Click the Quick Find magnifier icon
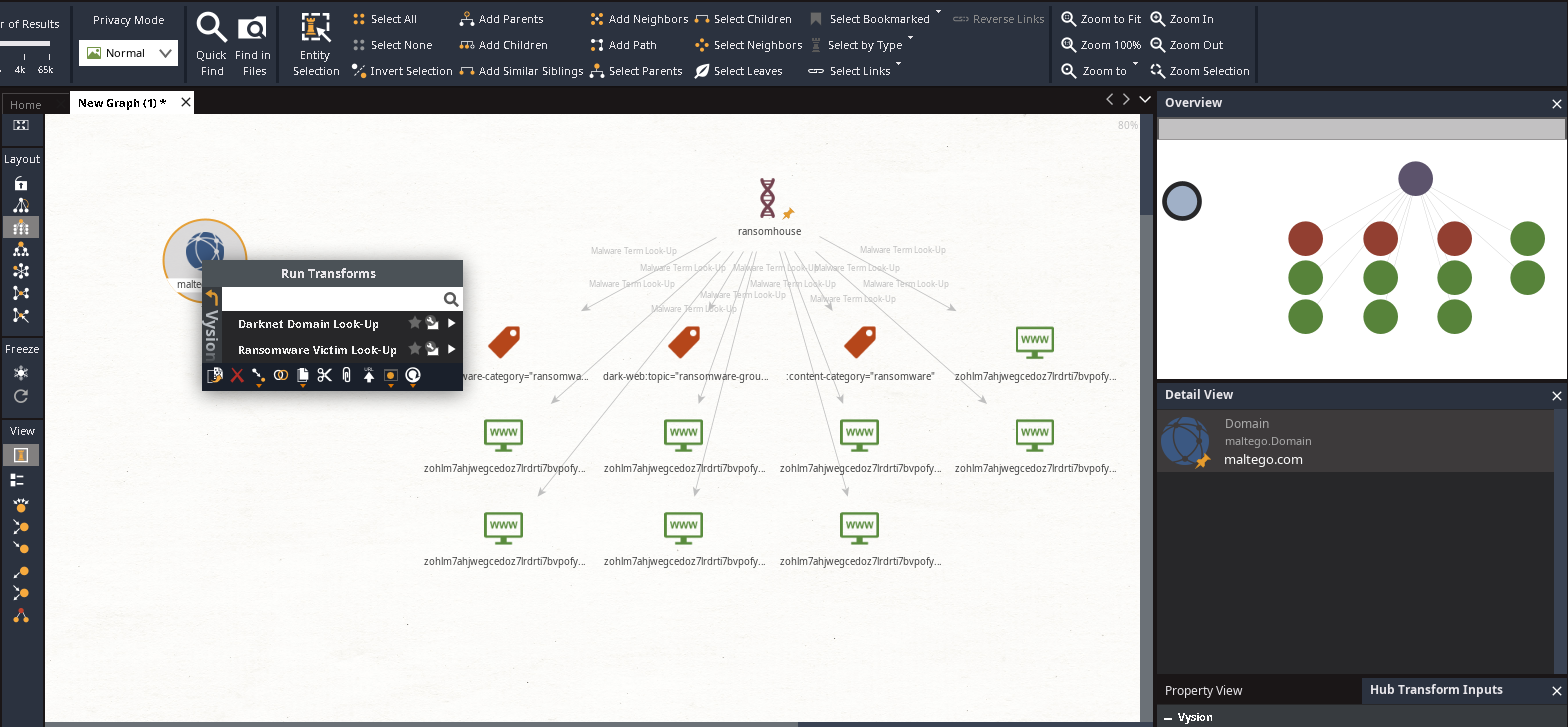Image resolution: width=1568 pixels, height=727 pixels. (x=211, y=28)
